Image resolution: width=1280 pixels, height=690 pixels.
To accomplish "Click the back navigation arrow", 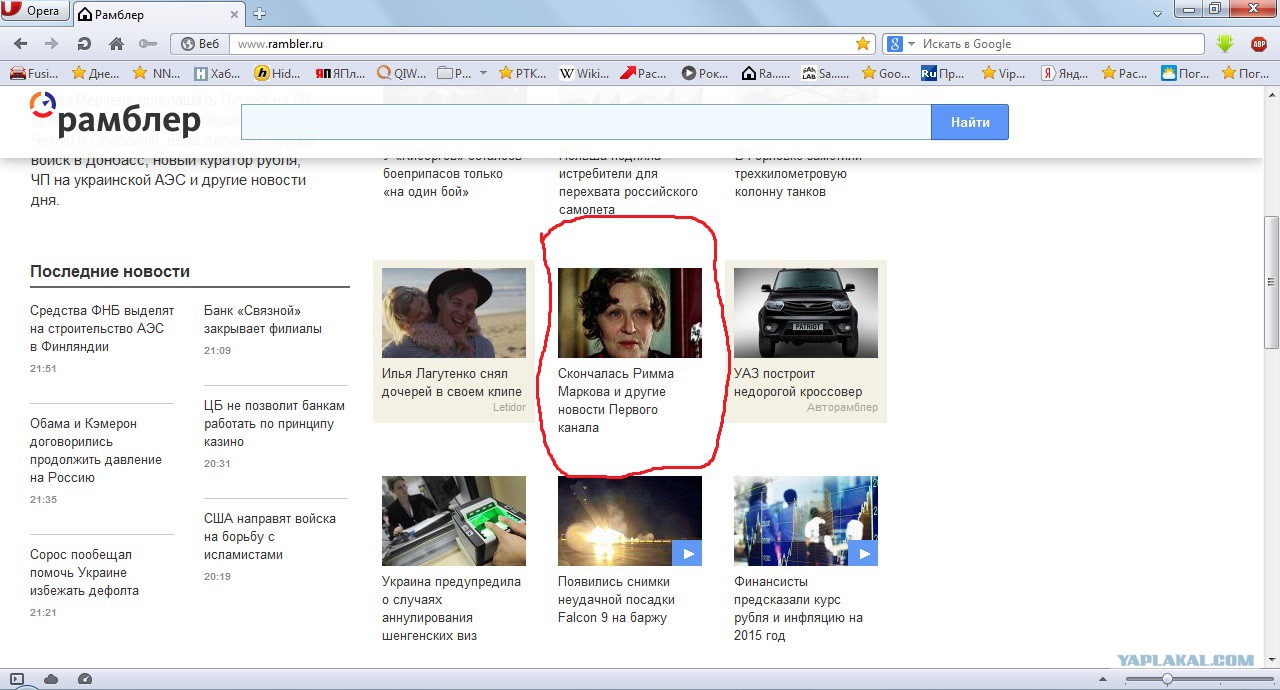I will point(21,44).
